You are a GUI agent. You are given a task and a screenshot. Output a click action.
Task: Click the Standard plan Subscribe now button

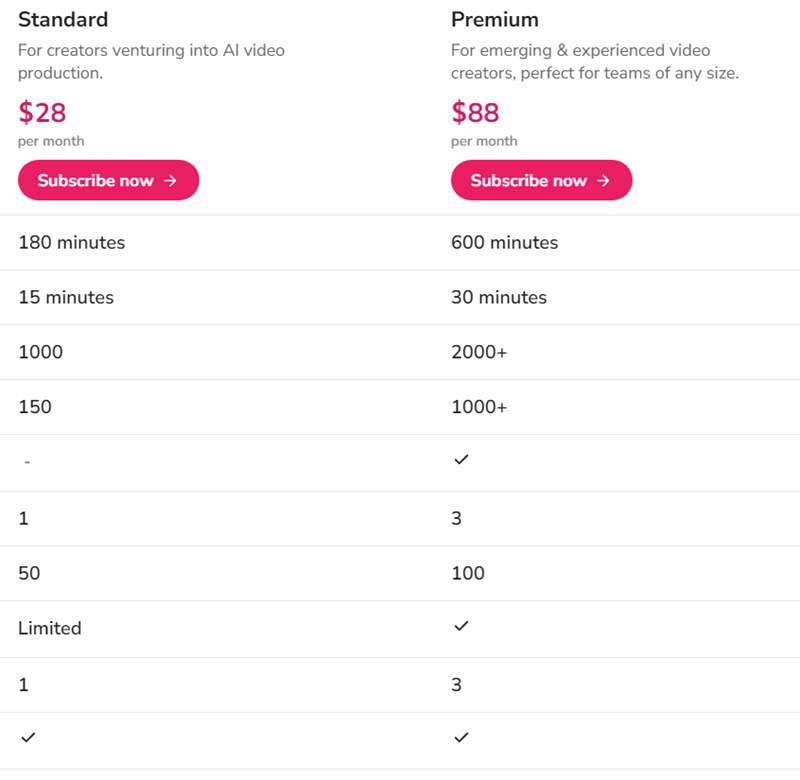tap(108, 181)
